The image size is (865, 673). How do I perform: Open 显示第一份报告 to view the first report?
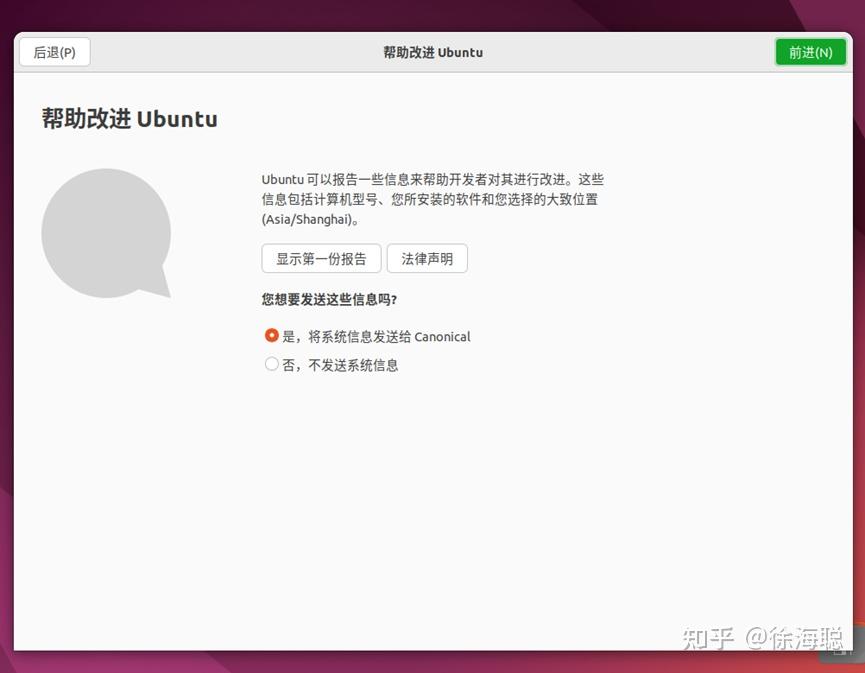click(x=320, y=258)
